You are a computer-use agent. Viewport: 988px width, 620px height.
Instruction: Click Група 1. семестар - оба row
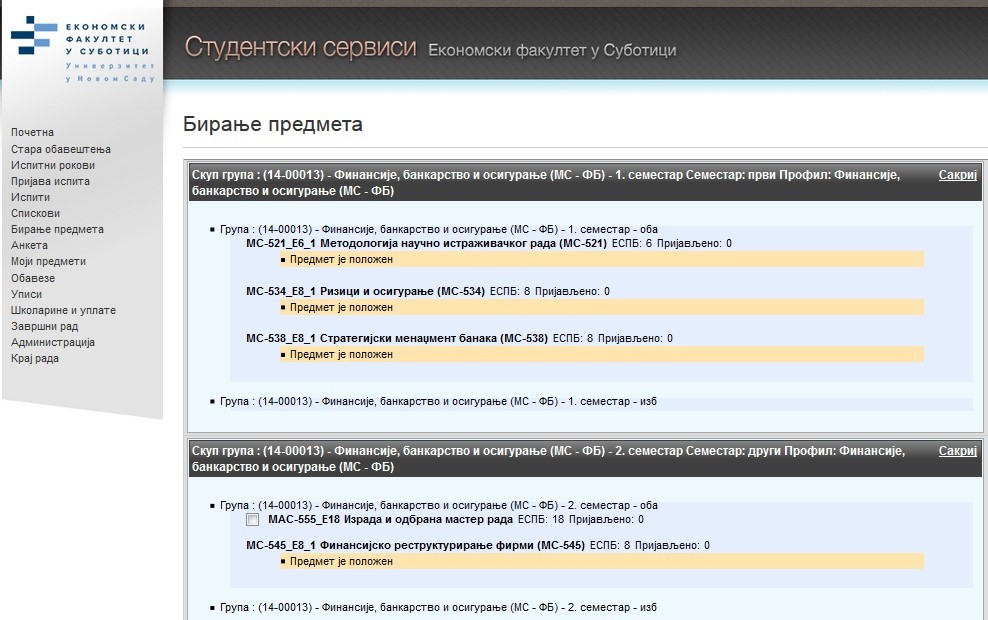(439, 229)
